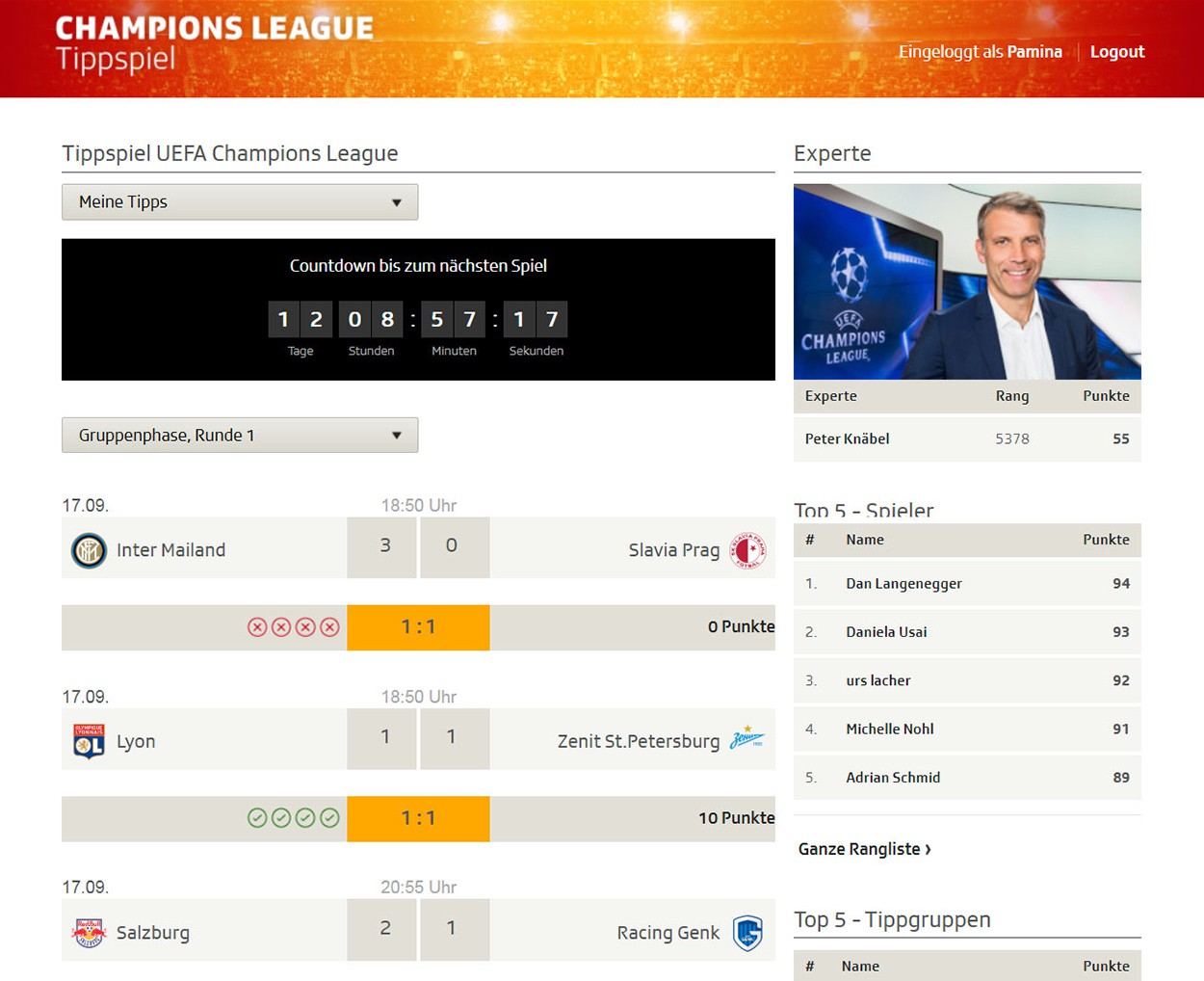
Task: Click the Slavia Prag club crest
Action: pos(747,549)
